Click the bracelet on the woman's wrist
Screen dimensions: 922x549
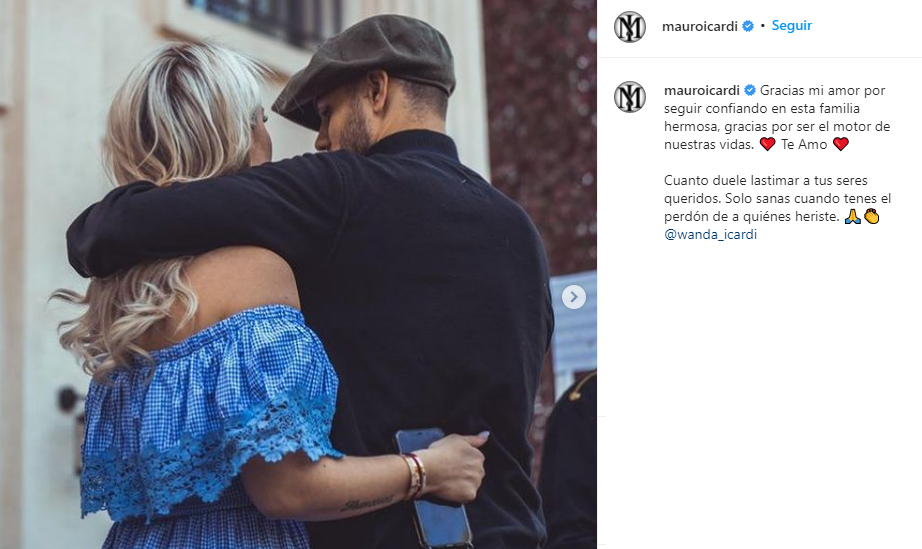point(415,474)
